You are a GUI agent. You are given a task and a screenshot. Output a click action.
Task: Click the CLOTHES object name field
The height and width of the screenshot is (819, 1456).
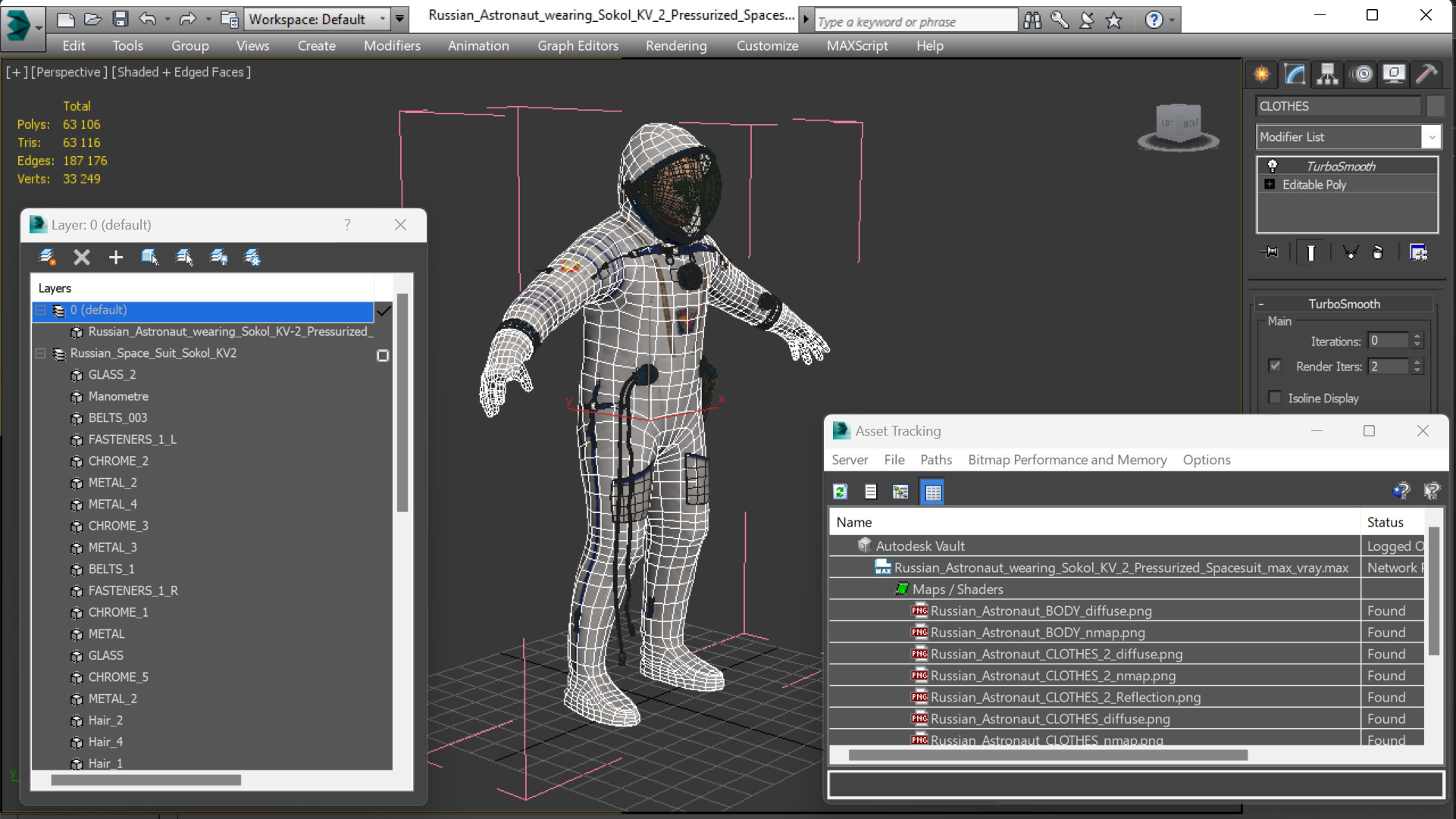point(1339,106)
